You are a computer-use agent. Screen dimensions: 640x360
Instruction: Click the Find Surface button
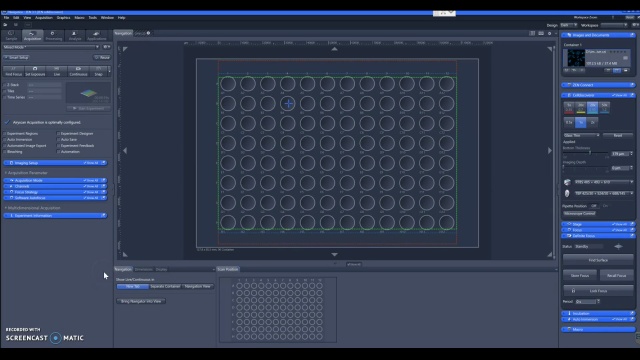tap(598, 260)
